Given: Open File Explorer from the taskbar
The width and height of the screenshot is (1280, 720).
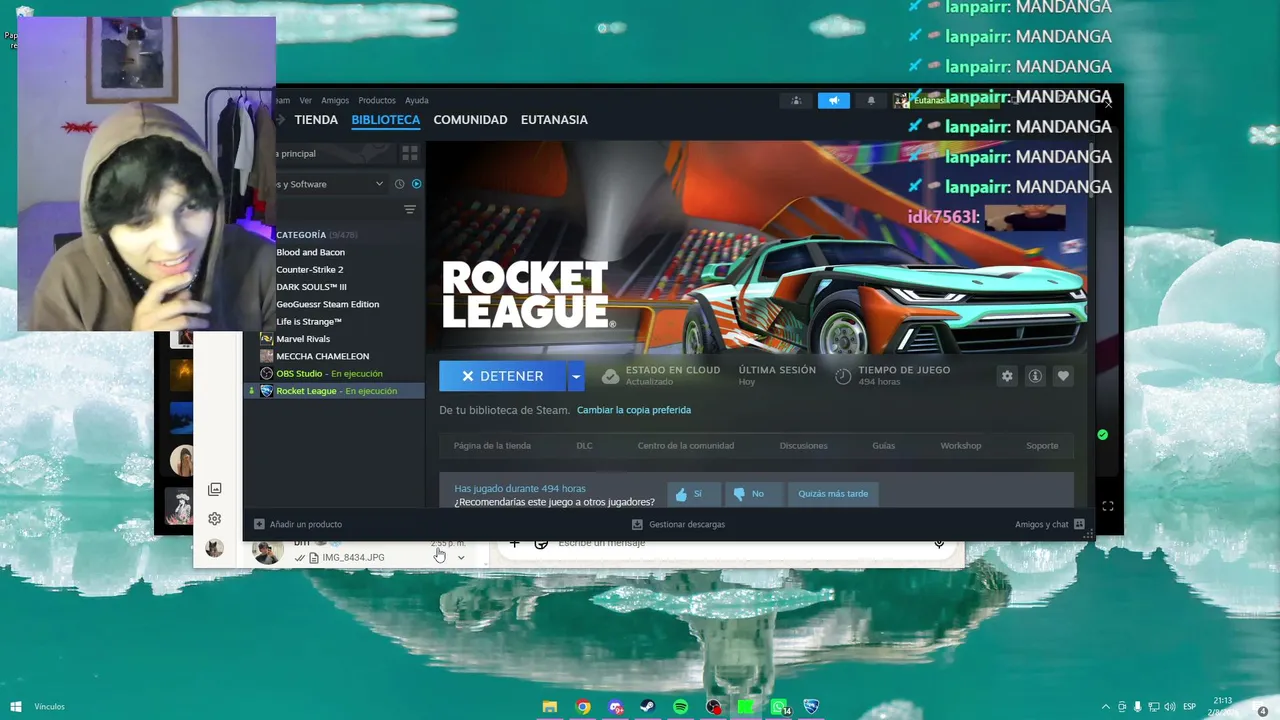Looking at the screenshot, I should coord(550,707).
